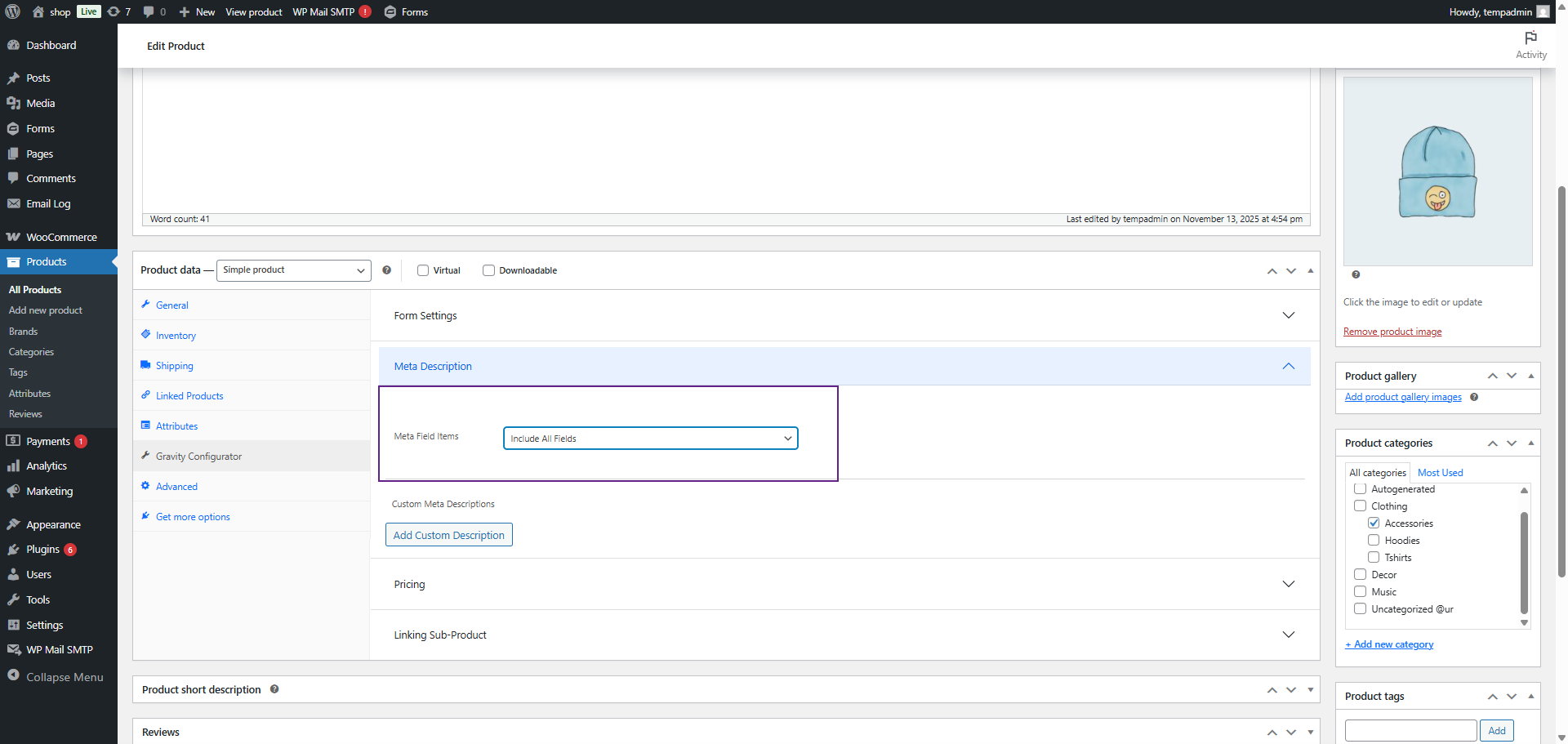Click the comments bubble icon in admin bar
This screenshot has width=1568, height=744.
[x=149, y=11]
